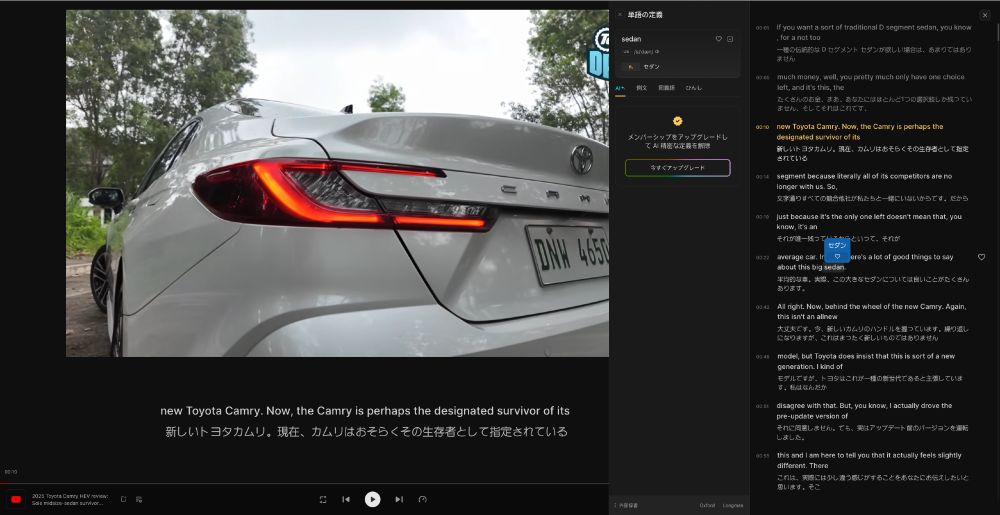The image size is (1000, 515).
Task: Close the word definition panel
Action: (620, 14)
